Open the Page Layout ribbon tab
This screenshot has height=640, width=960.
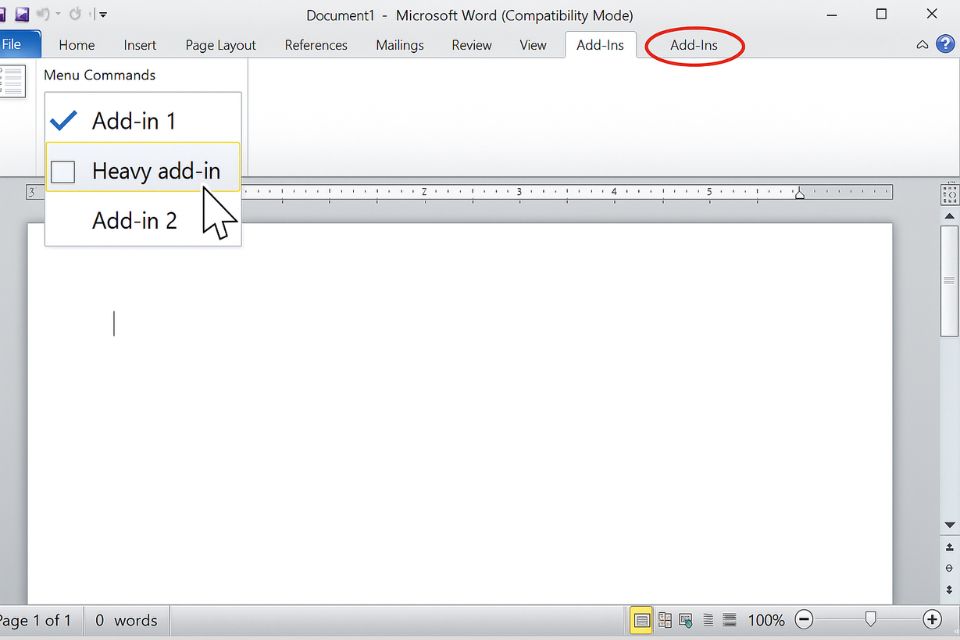click(220, 45)
